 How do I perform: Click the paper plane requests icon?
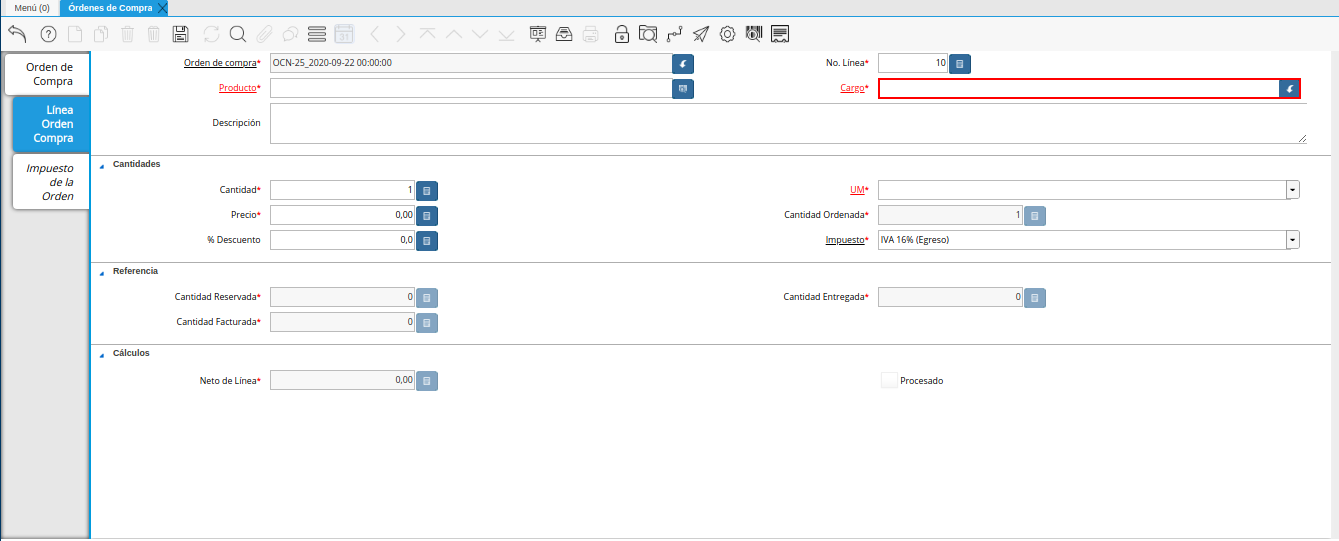(x=701, y=34)
